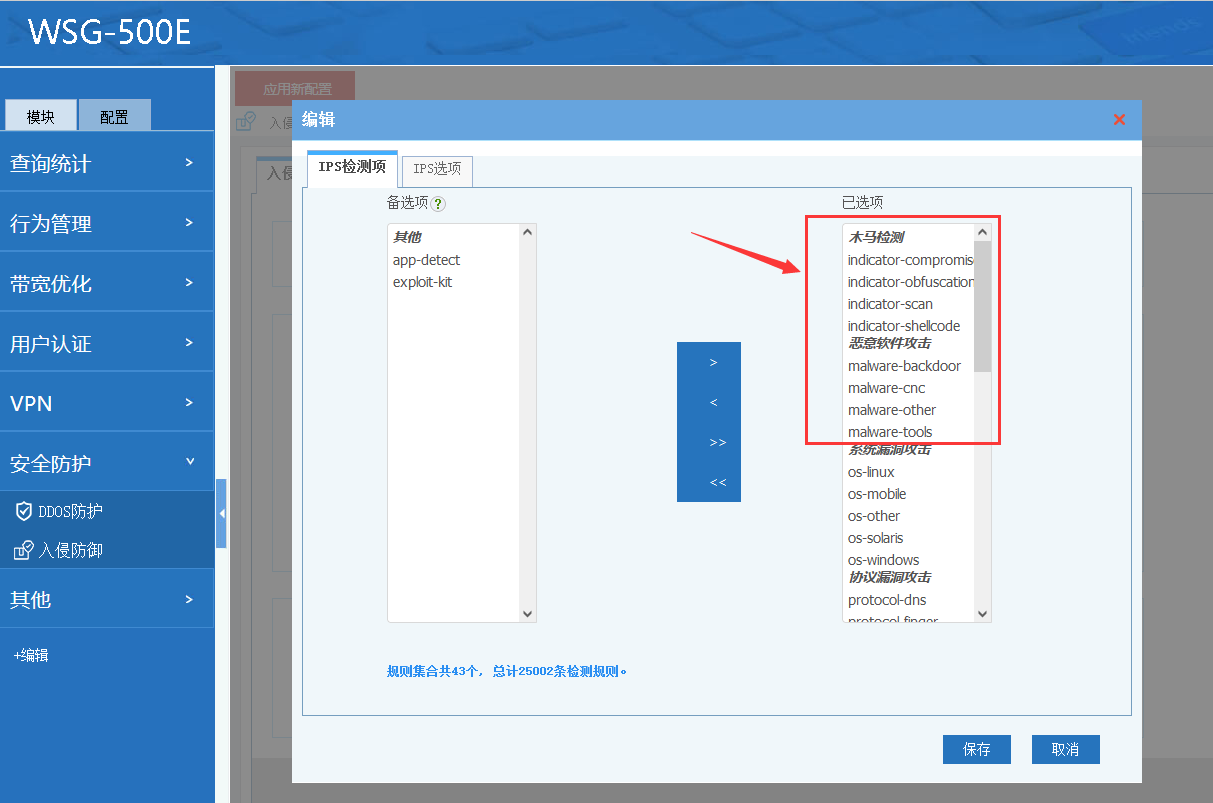Viewport: 1213px width, 803px height.
Task: Switch to the IPS选项 tab
Action: coord(437,169)
